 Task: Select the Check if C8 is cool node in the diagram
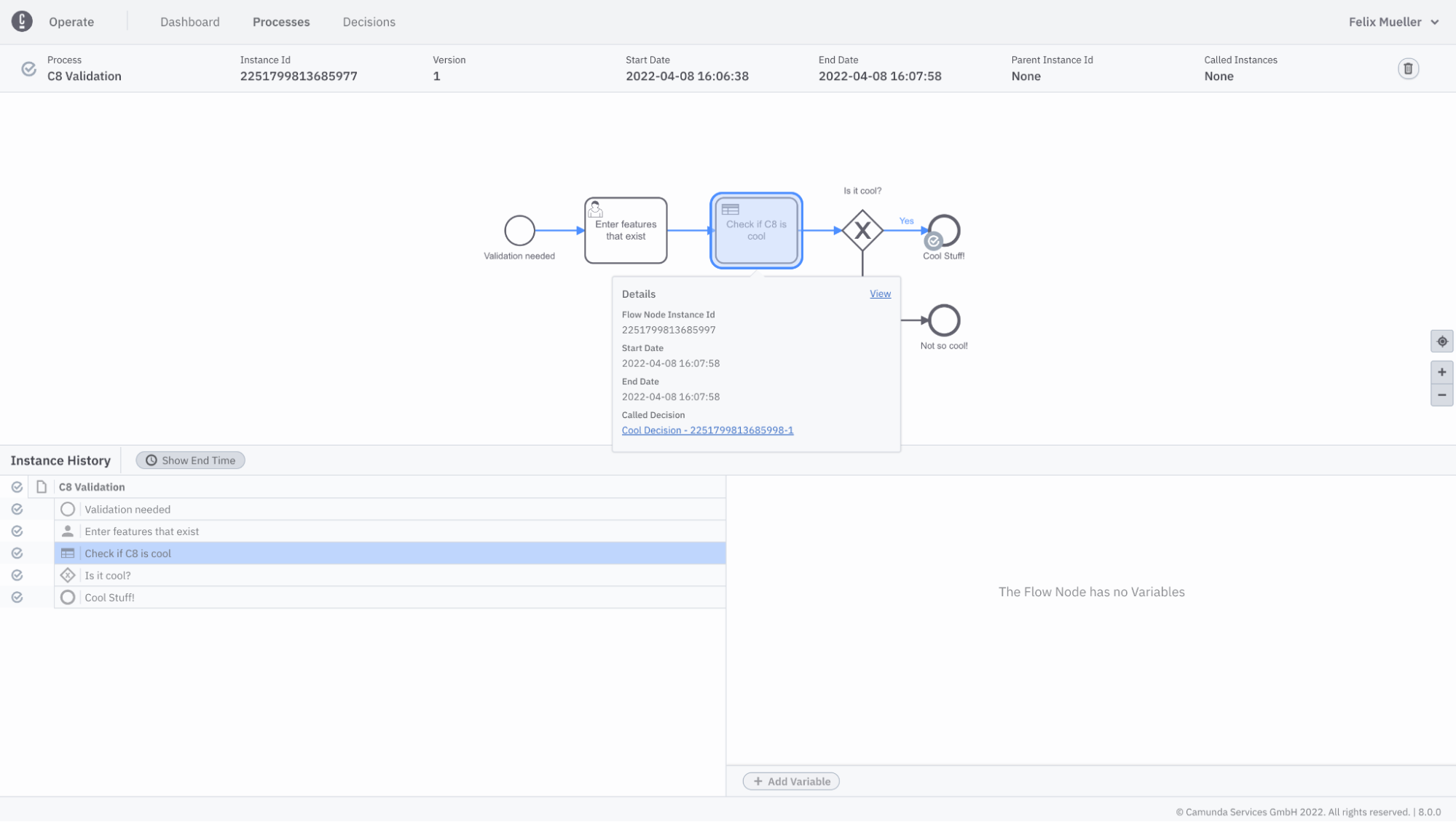tap(755, 229)
